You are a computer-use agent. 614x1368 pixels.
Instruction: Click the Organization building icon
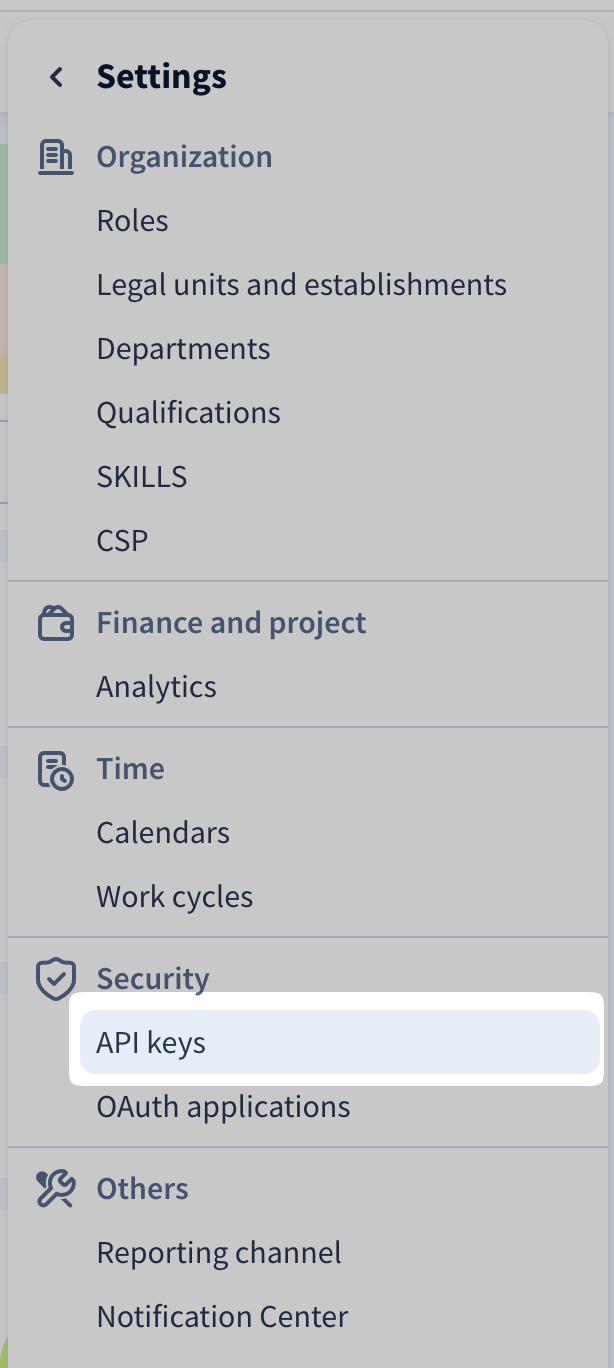[56, 158]
